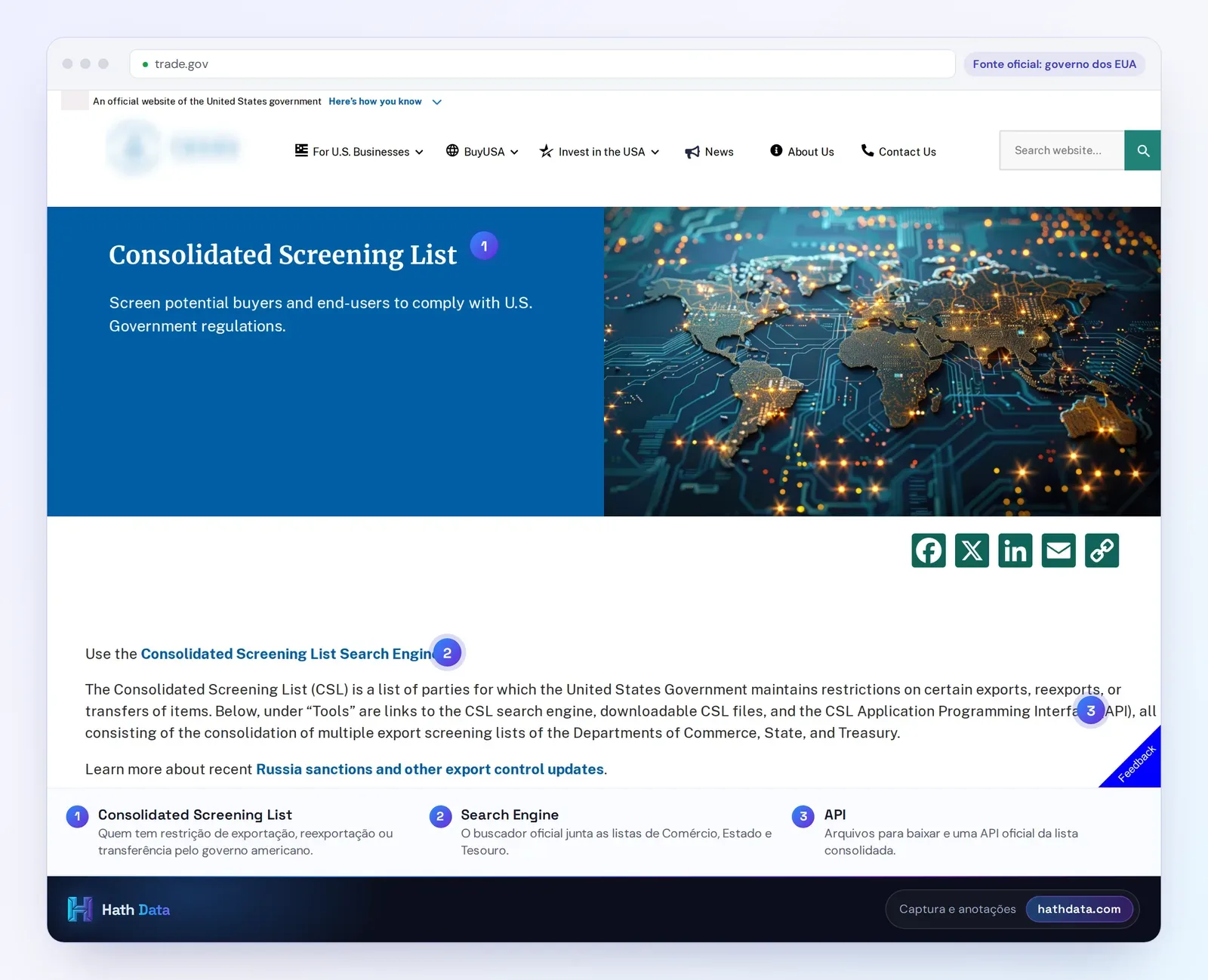Expand the Invest in the USA menu
The width and height of the screenshot is (1208, 980).
599,152
